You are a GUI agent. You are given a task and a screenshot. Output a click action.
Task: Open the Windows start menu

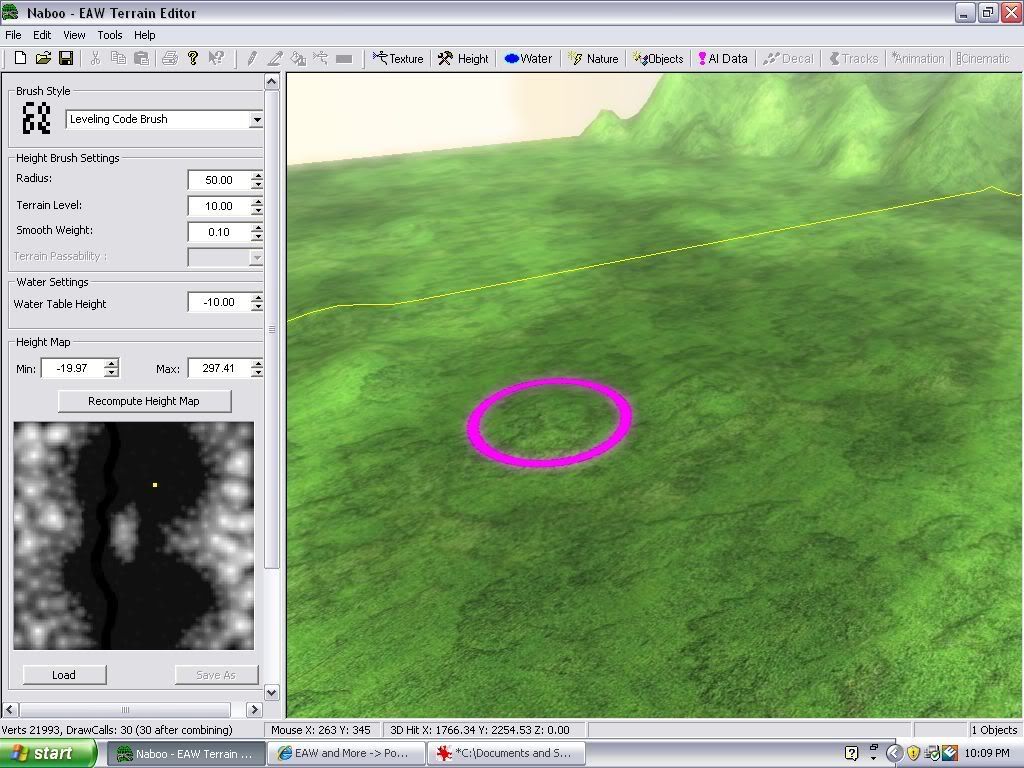click(x=48, y=753)
